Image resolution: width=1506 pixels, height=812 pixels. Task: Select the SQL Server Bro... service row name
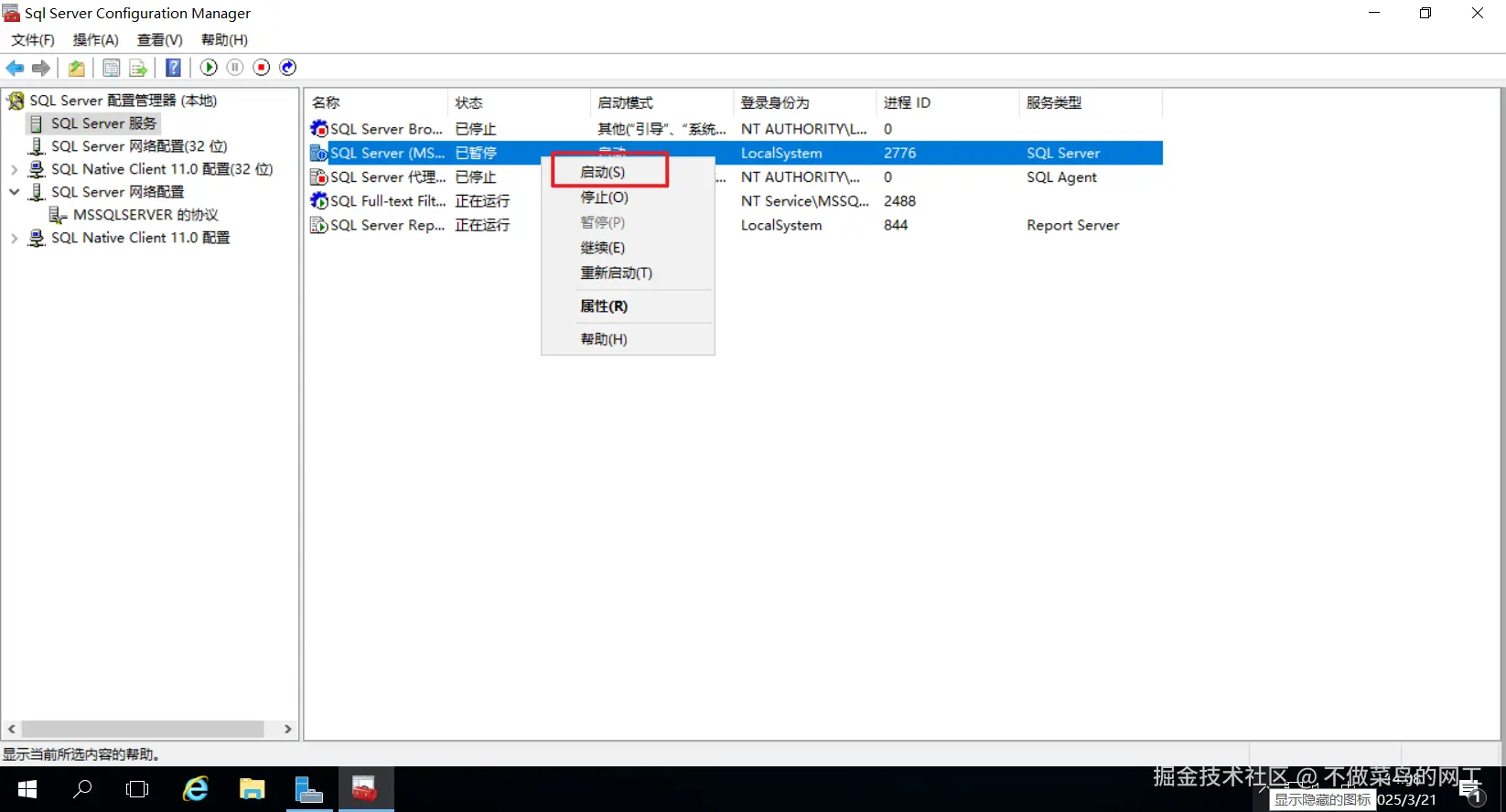(386, 129)
